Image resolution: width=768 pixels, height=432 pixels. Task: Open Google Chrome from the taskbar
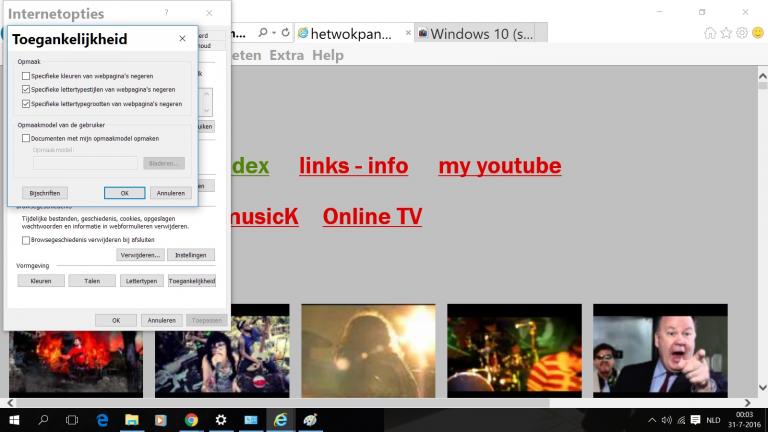[191, 420]
